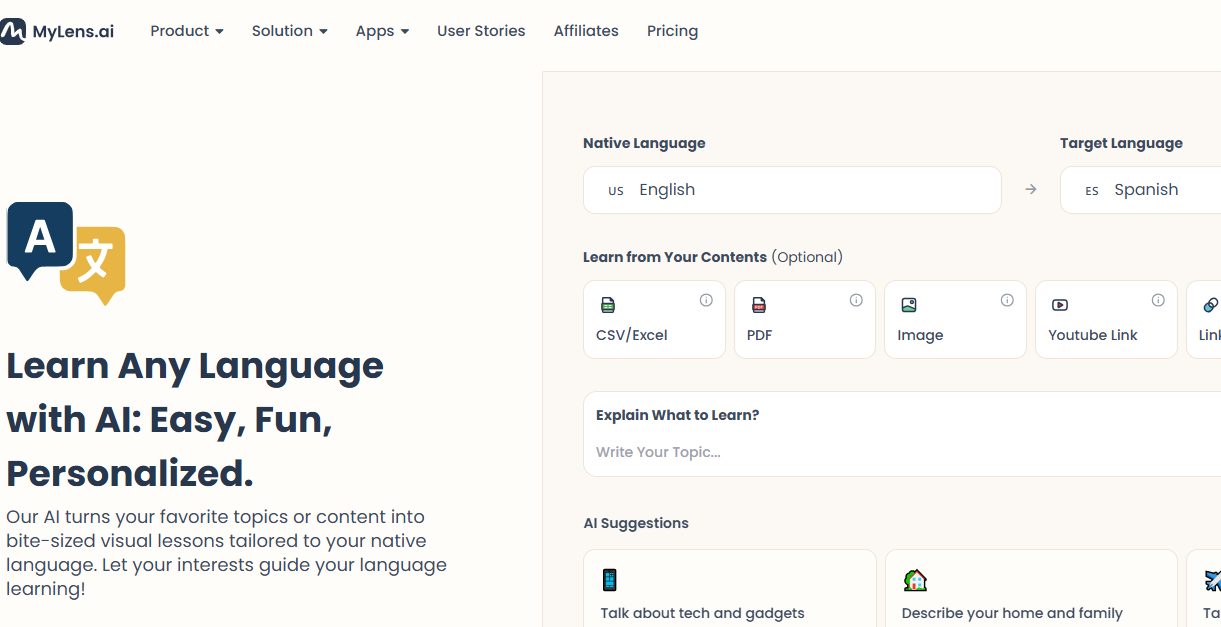Open info tooltip on CSV/Excel card
Image resolution: width=1221 pixels, height=627 pixels.
[x=706, y=300]
